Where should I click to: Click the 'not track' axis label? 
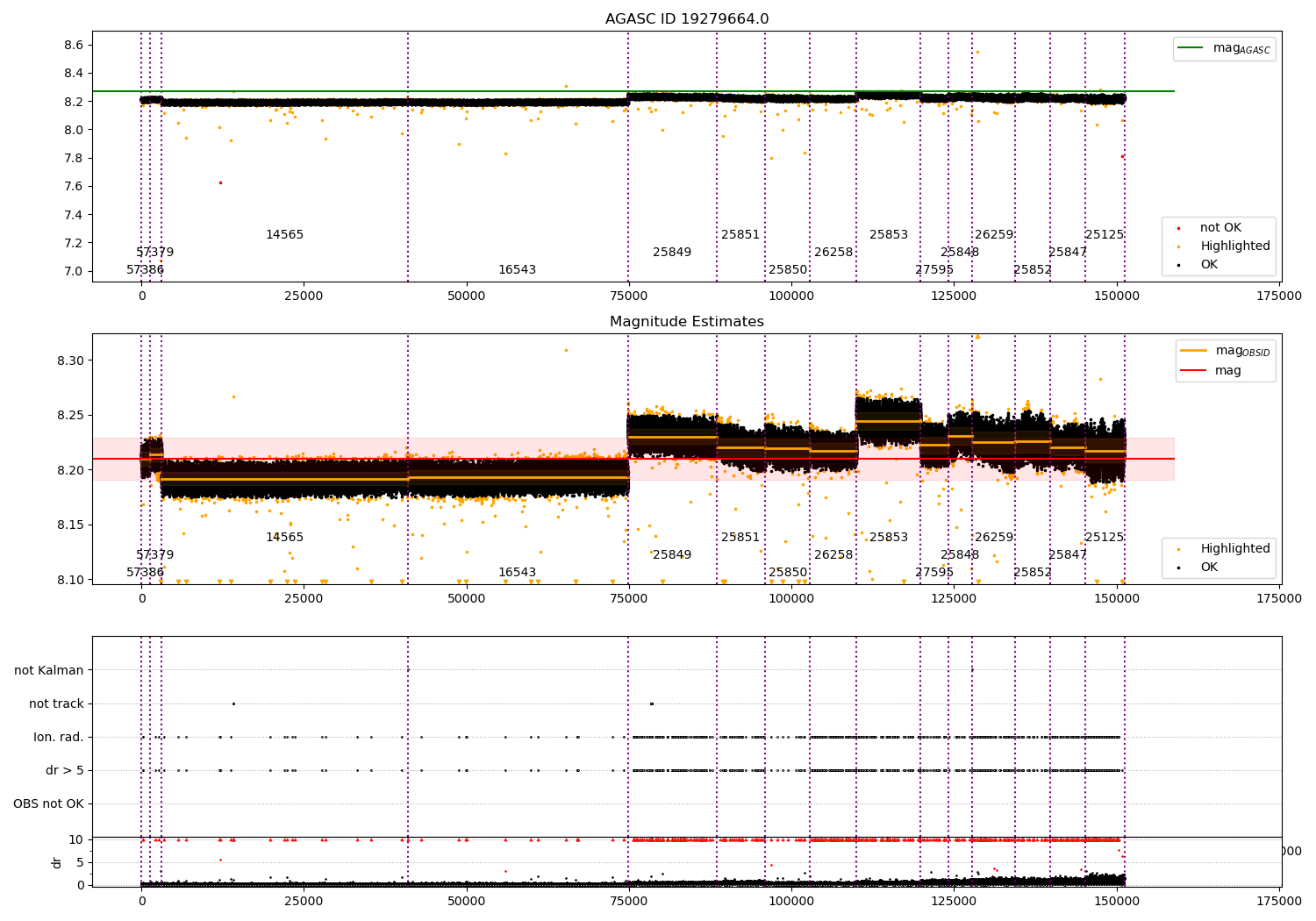coord(56,703)
